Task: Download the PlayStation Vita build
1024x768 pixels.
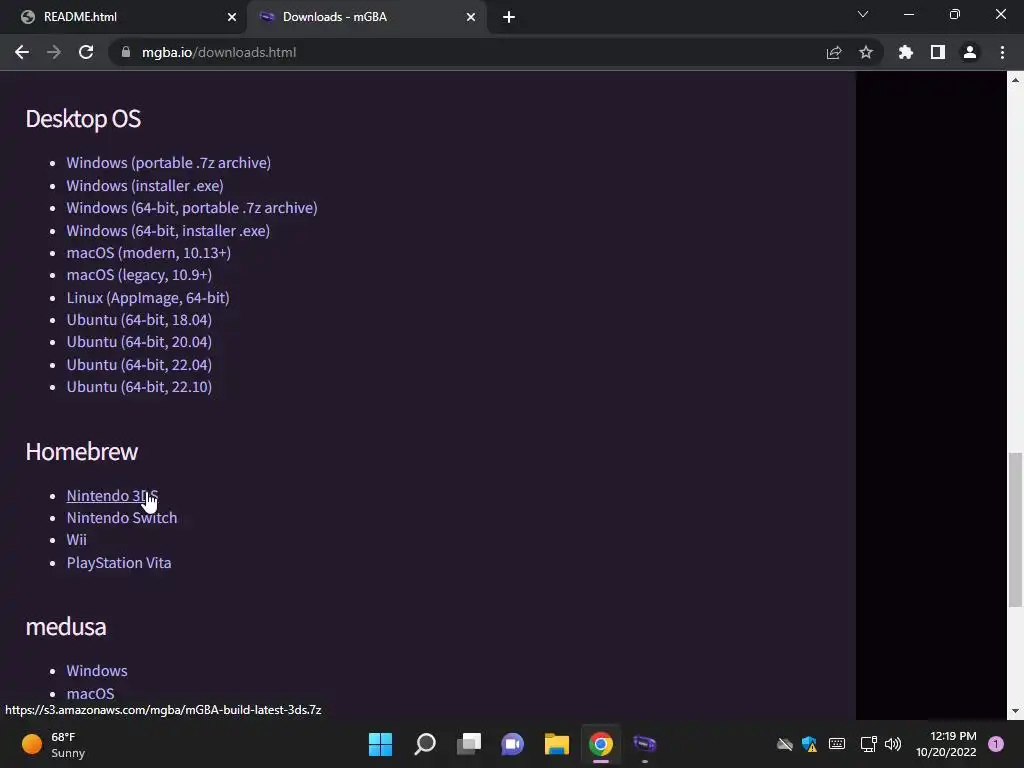Action: 119,563
